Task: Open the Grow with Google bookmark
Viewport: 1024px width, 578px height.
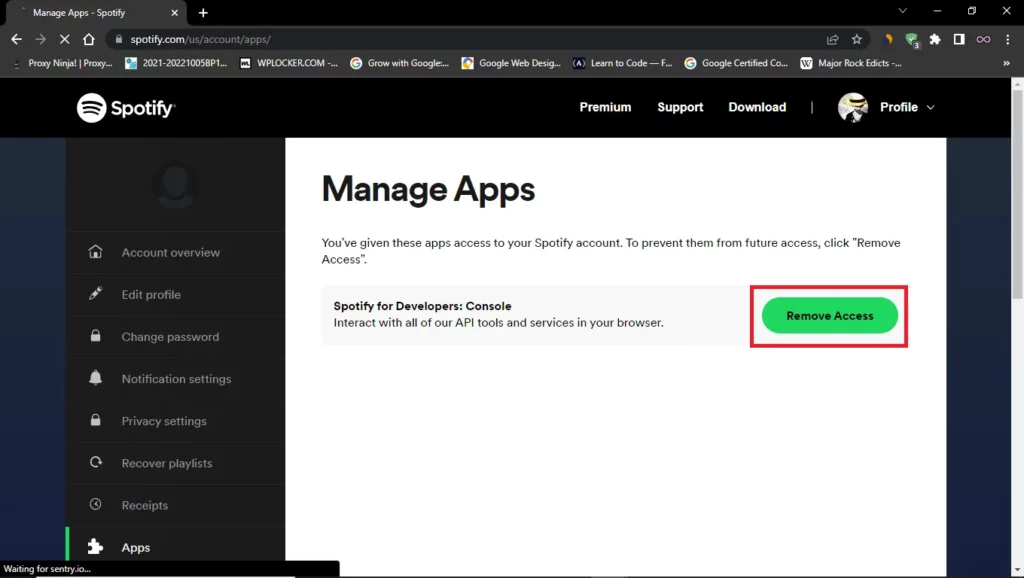Action: click(400, 63)
